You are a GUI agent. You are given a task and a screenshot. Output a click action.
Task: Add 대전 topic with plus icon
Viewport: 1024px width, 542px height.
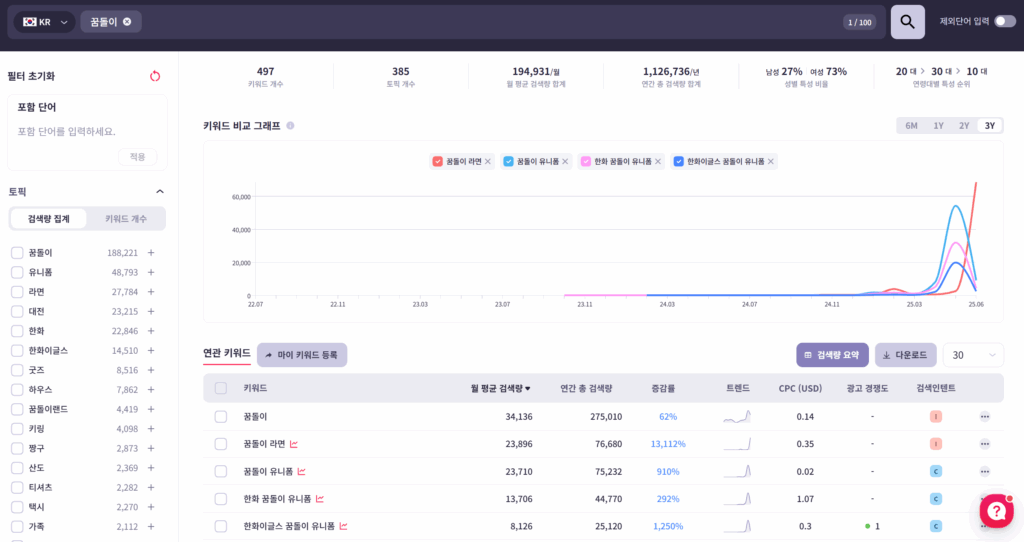pyautogui.click(x=151, y=311)
